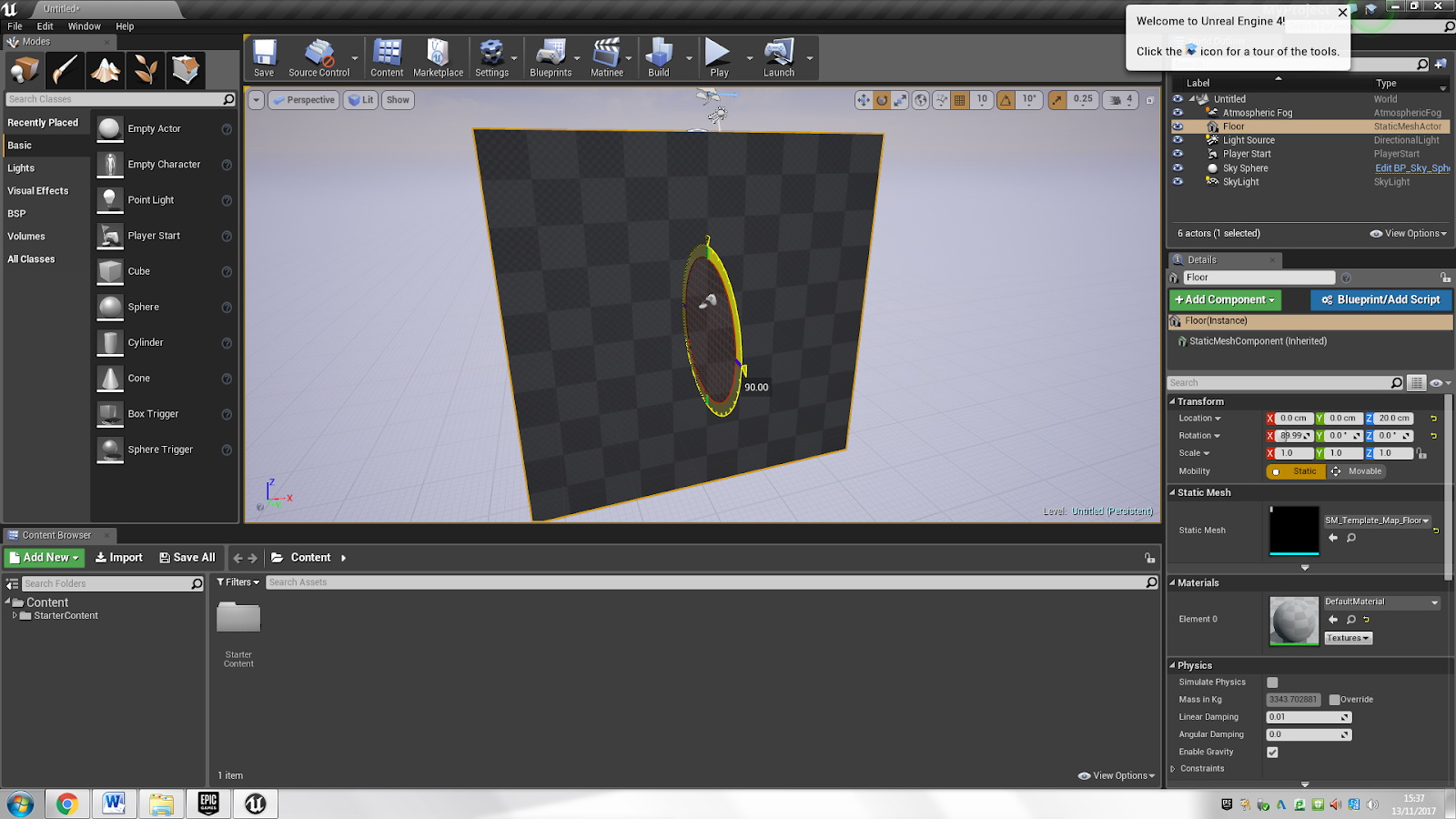Uncheck the Enable Gravity checkbox
Screen dimensions: 1456x819
1272,753
